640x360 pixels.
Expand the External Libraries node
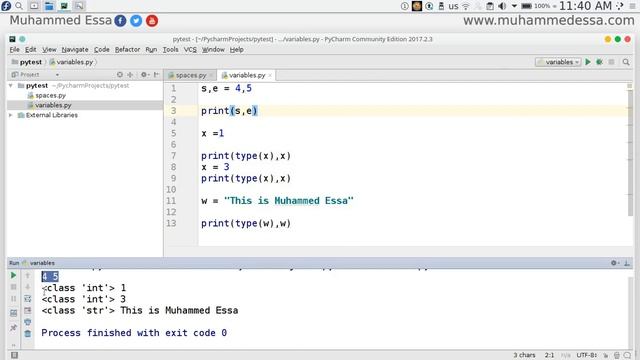(x=11, y=115)
